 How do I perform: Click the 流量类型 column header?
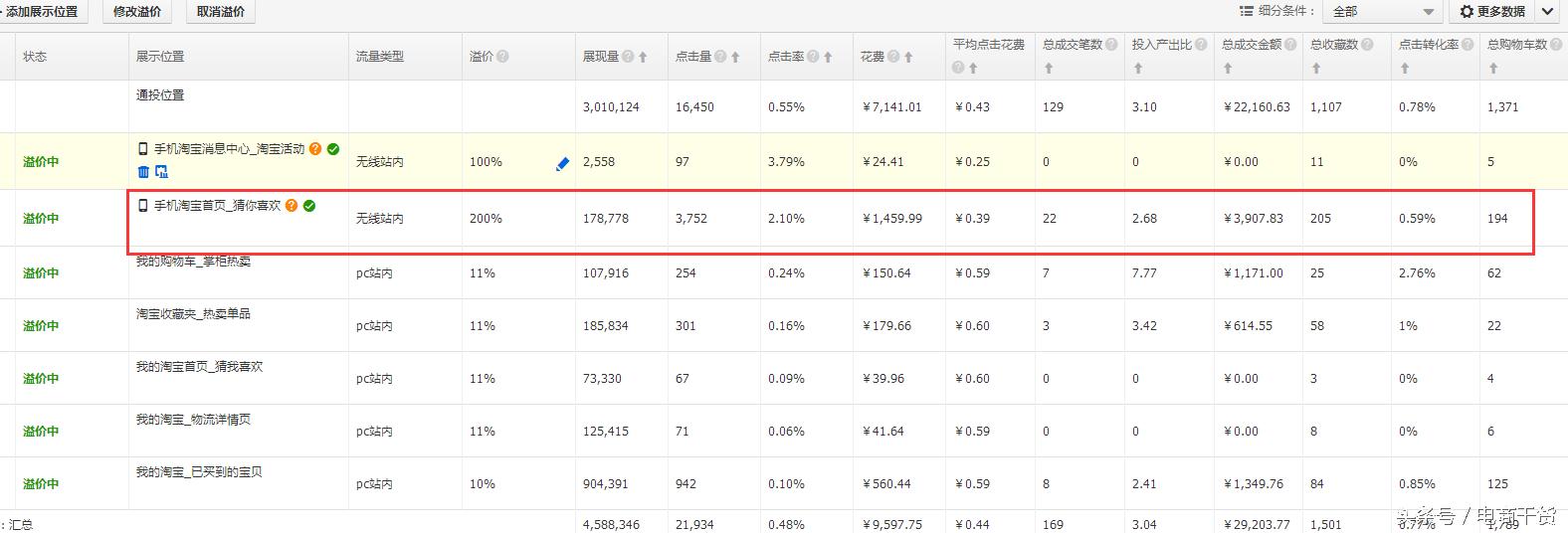(380, 57)
